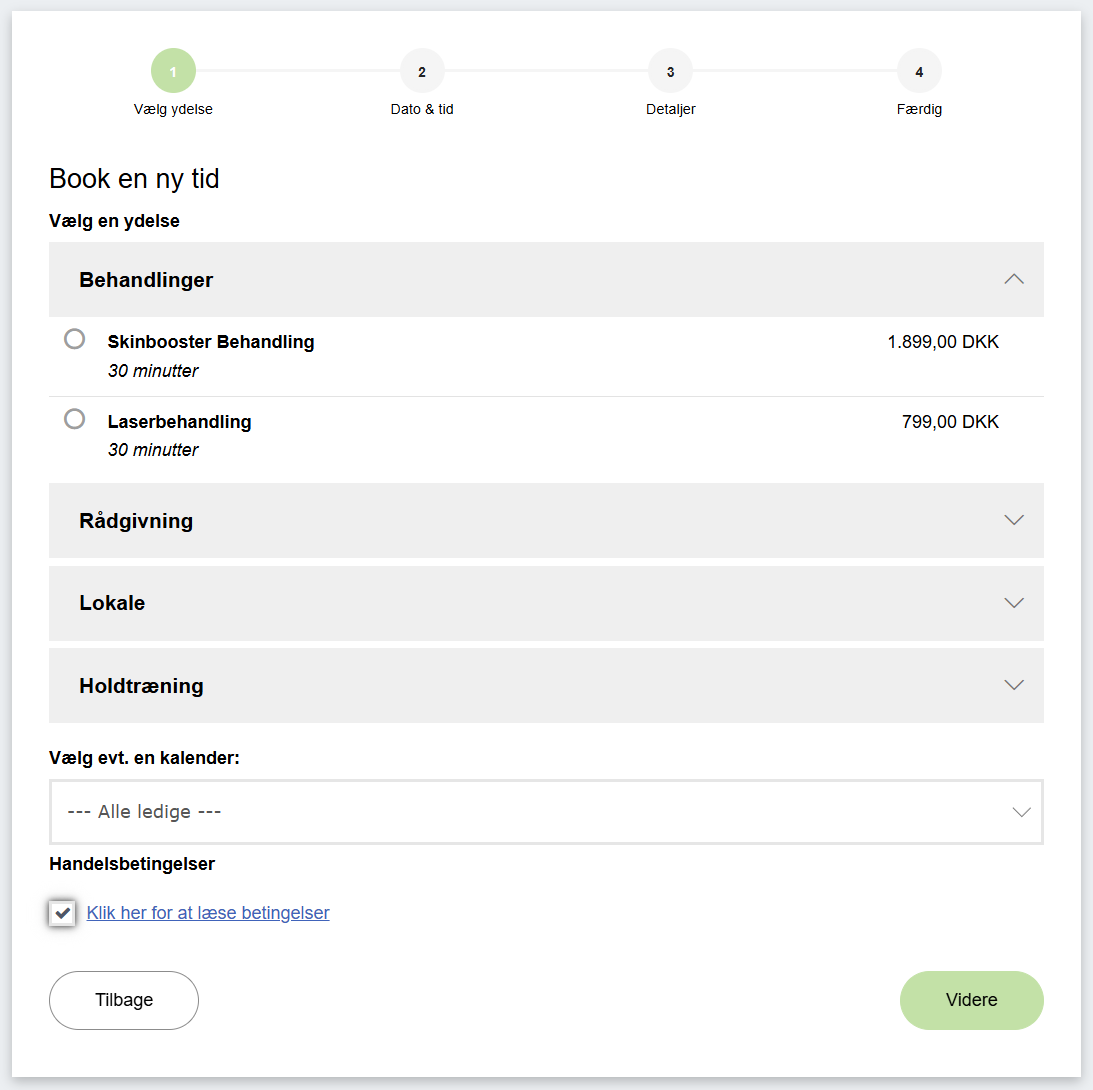Open the terms via Klik her link
This screenshot has width=1093, height=1090.
coord(207,912)
